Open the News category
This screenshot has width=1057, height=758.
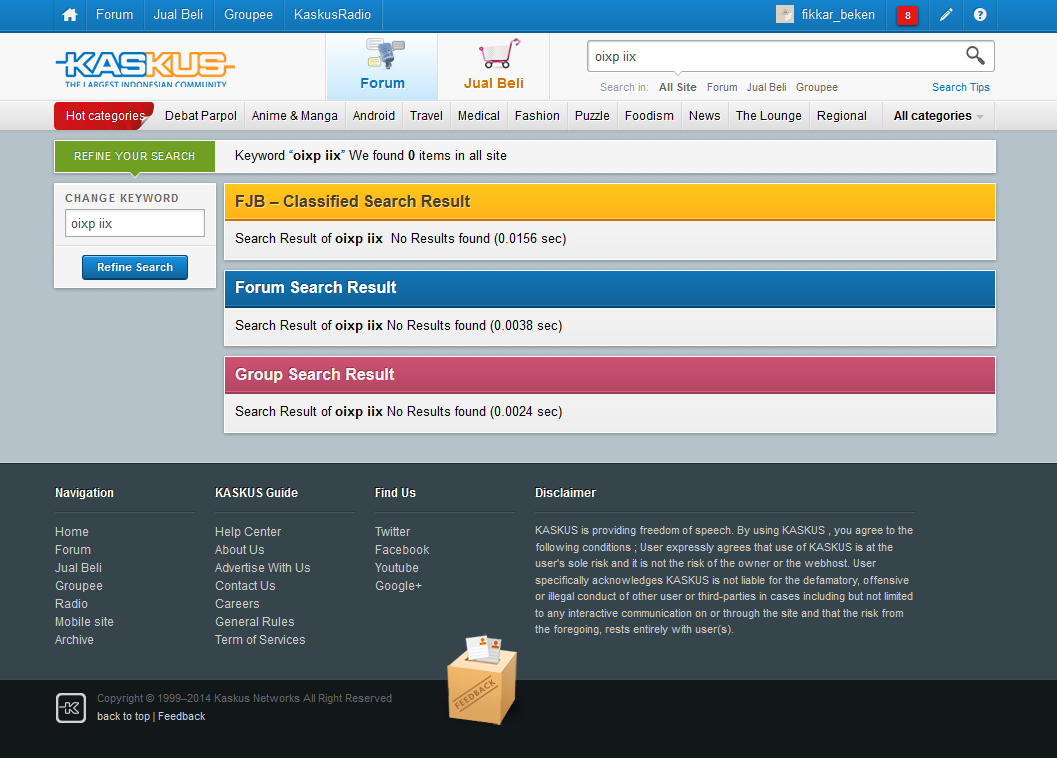point(704,116)
